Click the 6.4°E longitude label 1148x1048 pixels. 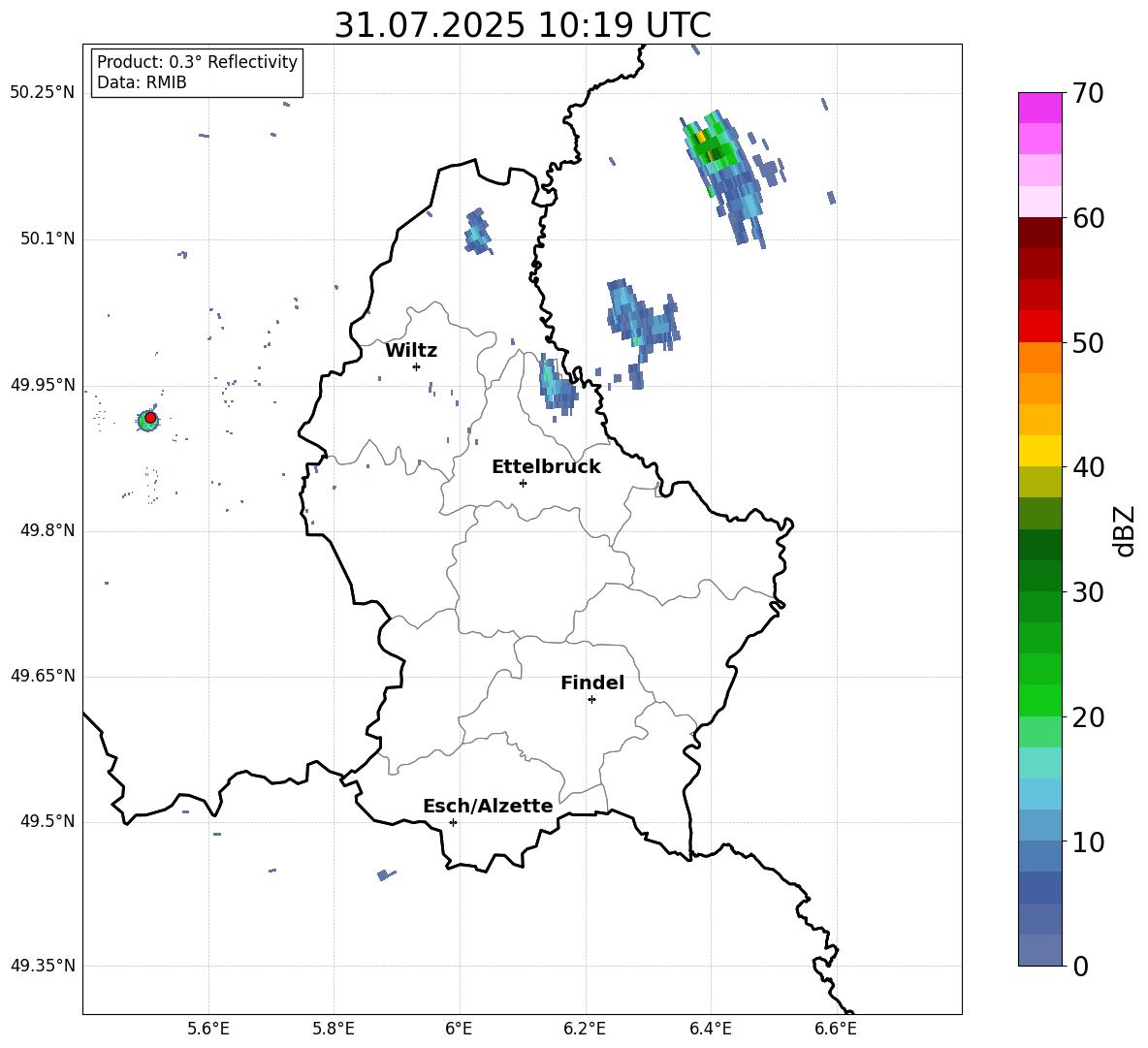(x=710, y=1029)
